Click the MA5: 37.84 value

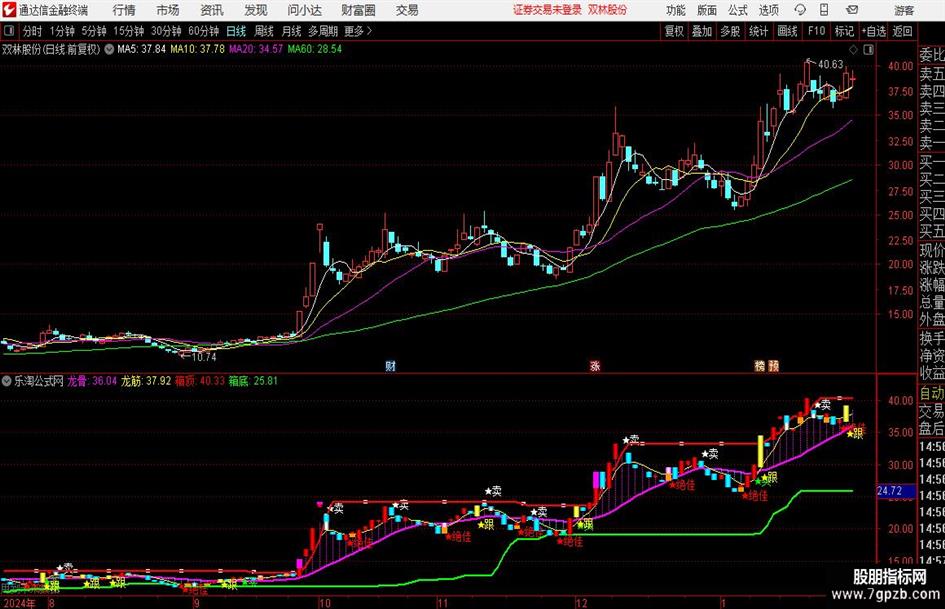[x=141, y=49]
